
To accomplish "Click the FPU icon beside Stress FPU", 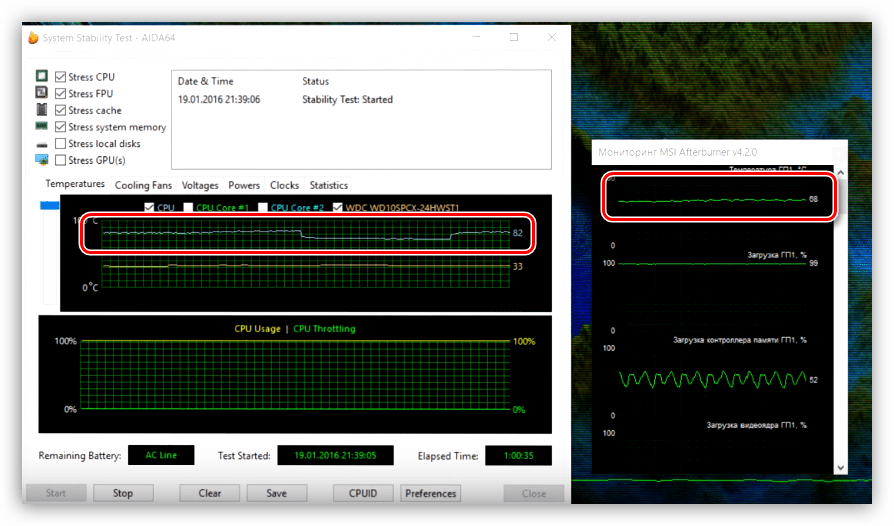I will pyautogui.click(x=42, y=93).
